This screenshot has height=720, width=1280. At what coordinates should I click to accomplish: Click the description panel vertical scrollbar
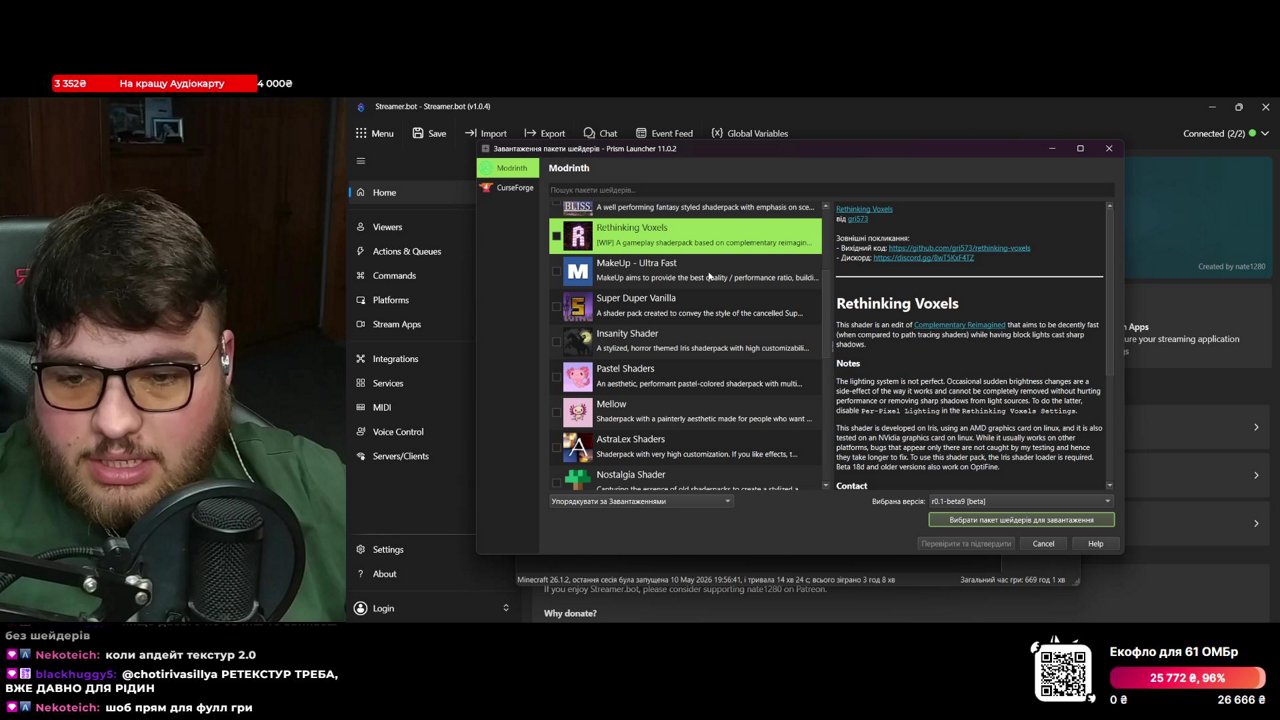point(1108,290)
